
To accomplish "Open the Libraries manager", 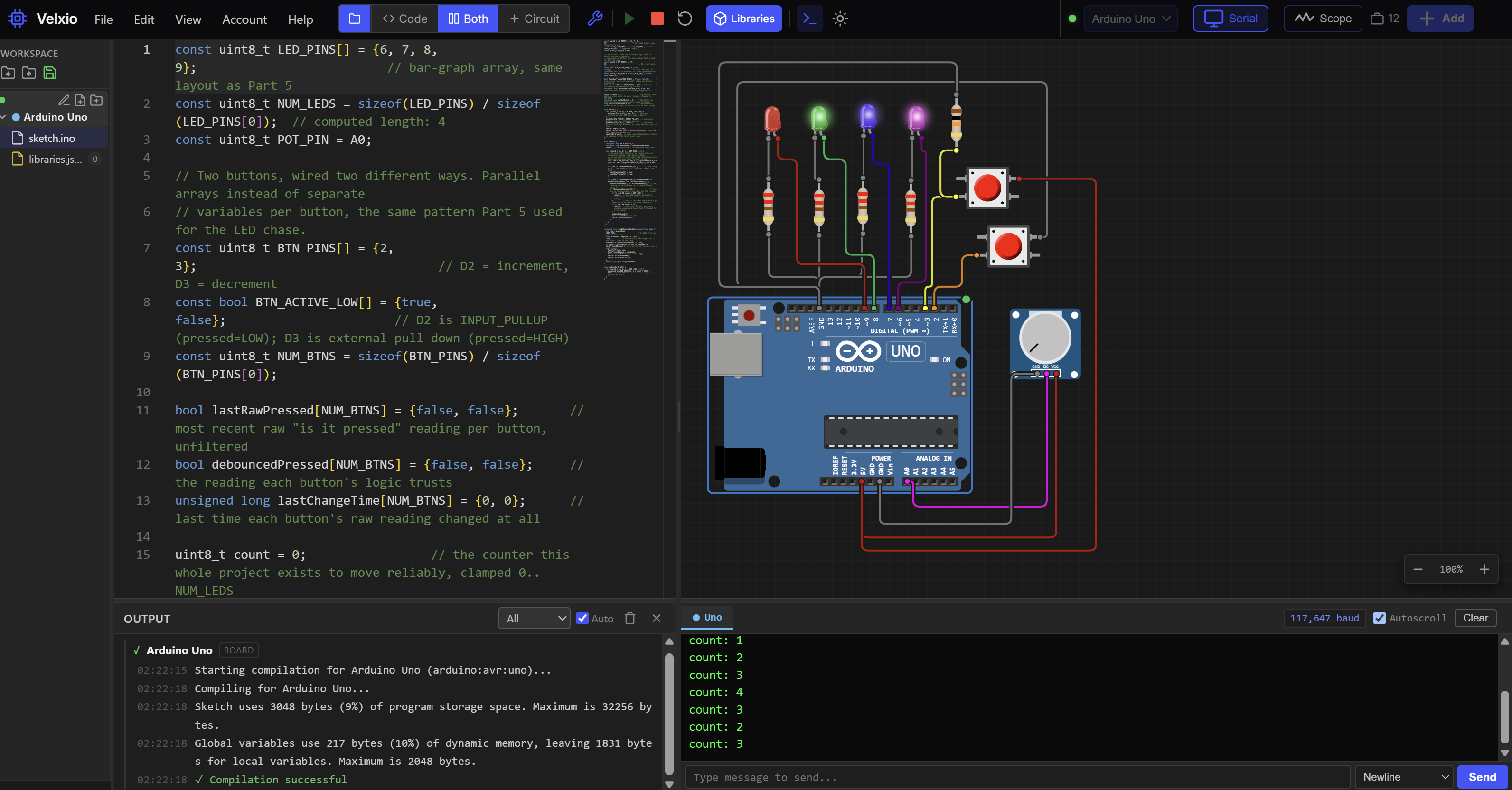I will point(744,19).
